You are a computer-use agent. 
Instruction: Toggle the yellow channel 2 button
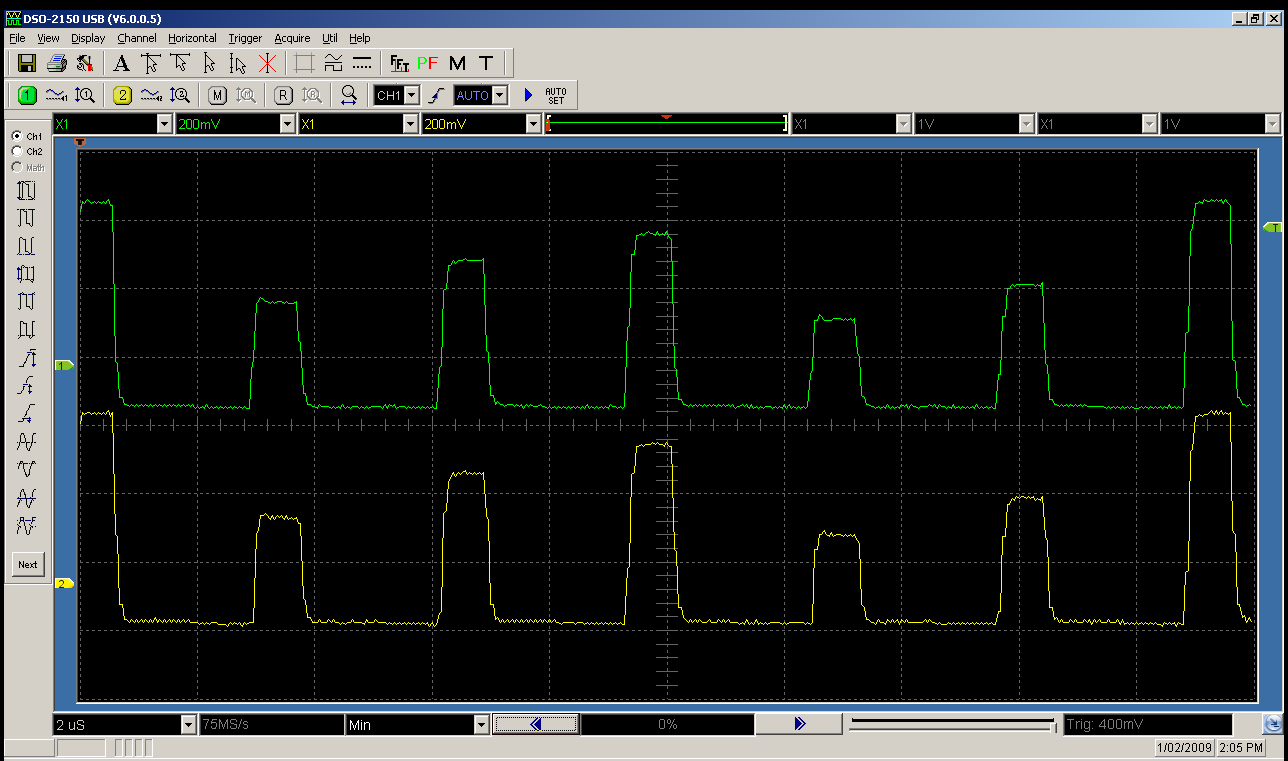coord(122,95)
